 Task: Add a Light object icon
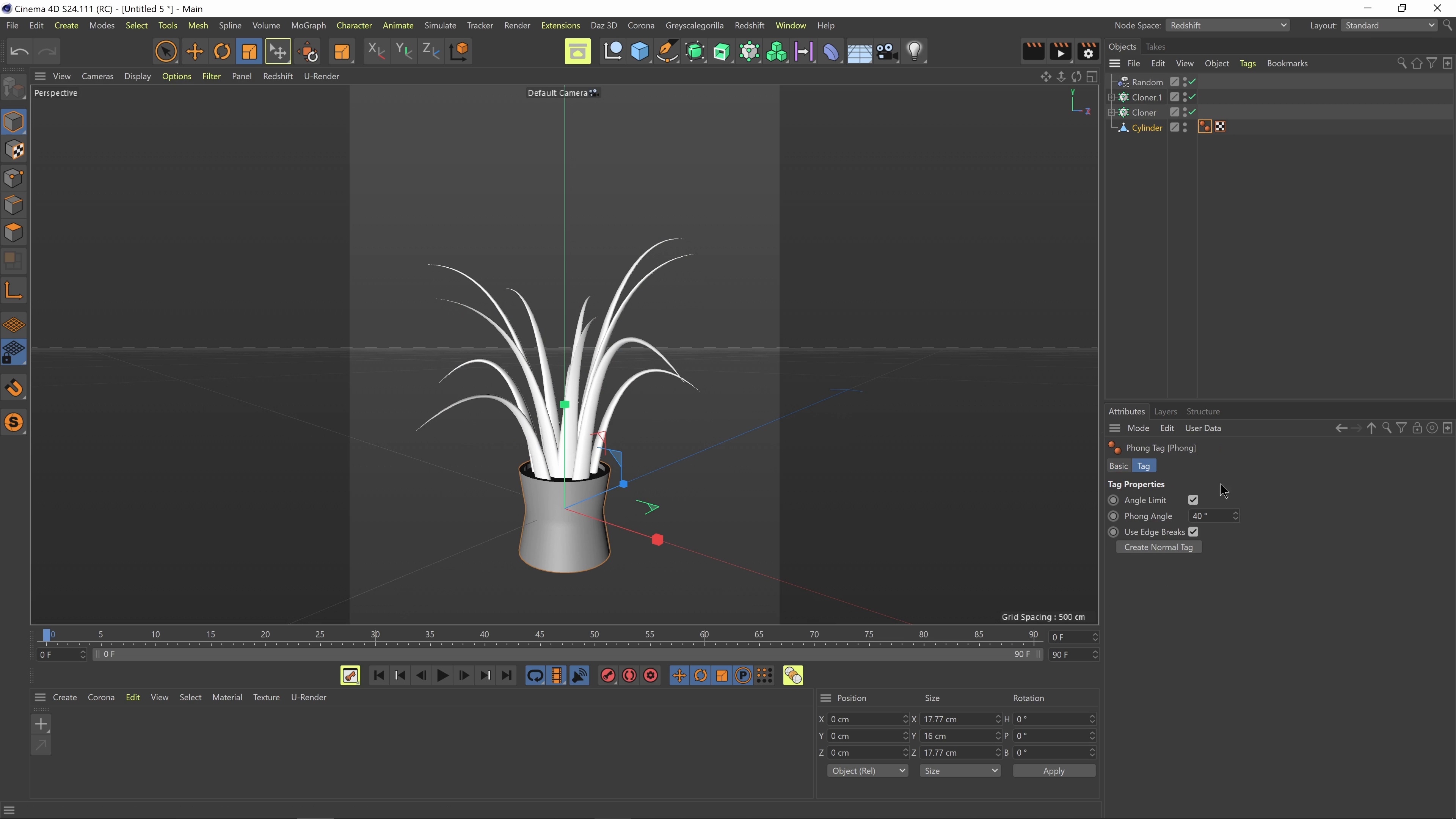(915, 52)
